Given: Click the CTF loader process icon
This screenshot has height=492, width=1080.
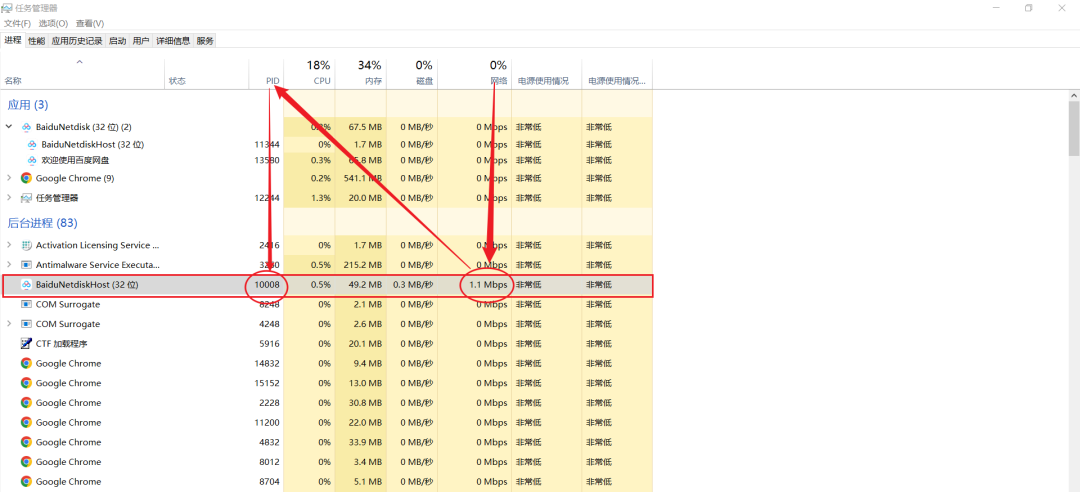Looking at the screenshot, I should click(x=26, y=343).
